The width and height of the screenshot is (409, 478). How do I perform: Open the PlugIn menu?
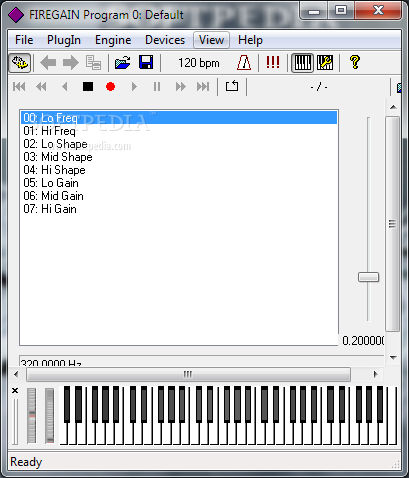64,40
